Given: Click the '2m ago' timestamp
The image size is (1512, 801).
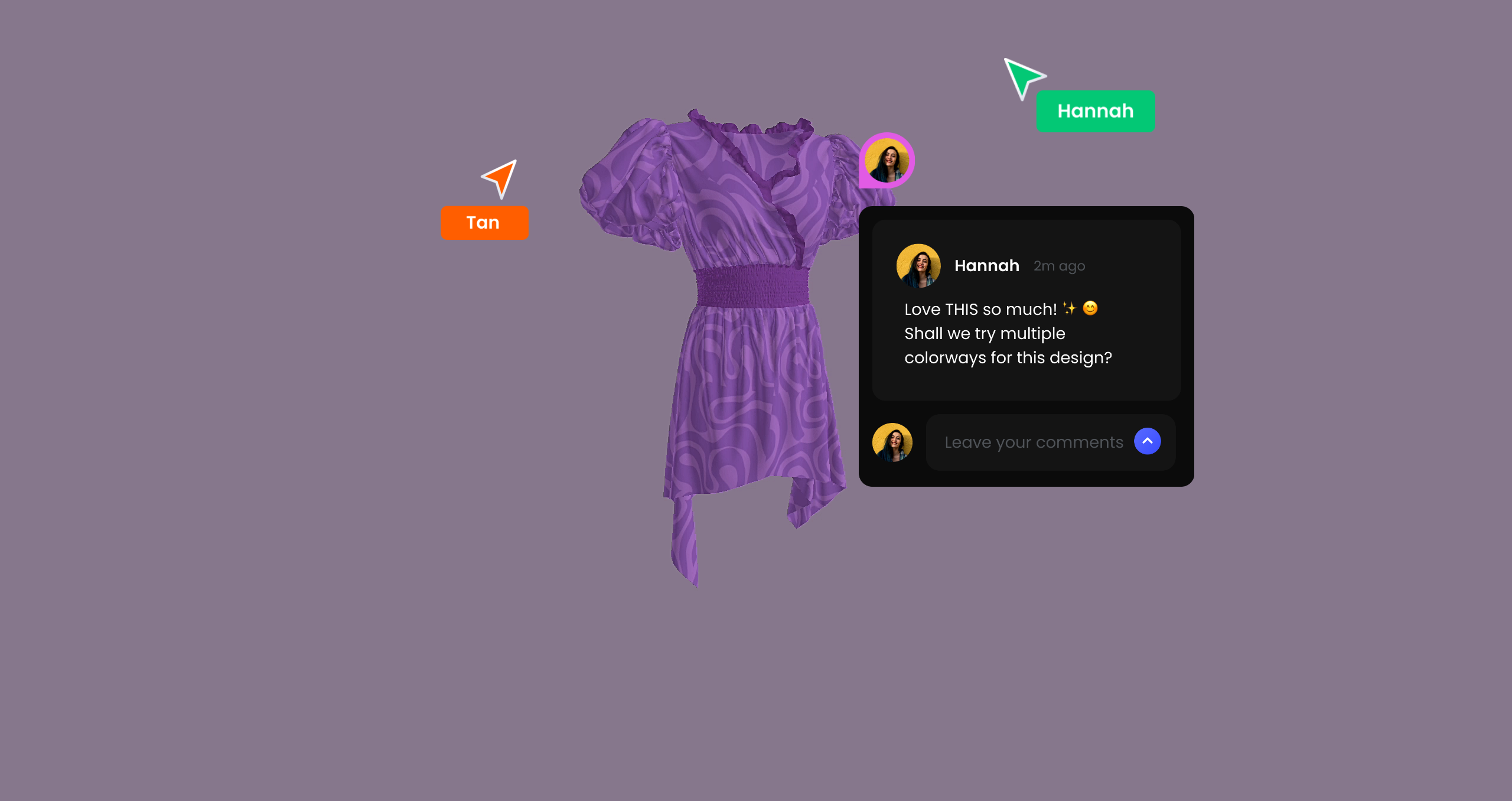Looking at the screenshot, I should tap(1059, 266).
